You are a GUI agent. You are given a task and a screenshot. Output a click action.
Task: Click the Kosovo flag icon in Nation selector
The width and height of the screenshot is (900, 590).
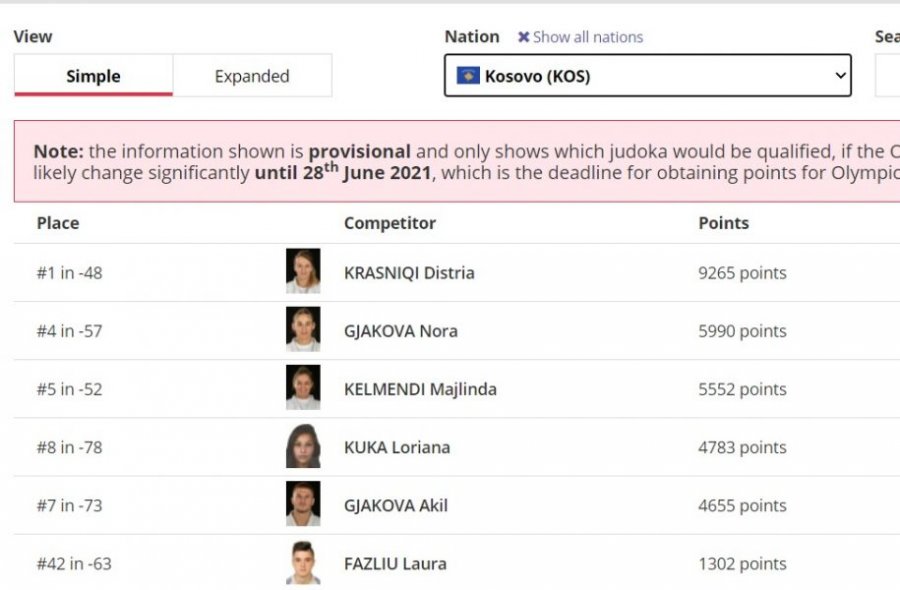(468, 75)
